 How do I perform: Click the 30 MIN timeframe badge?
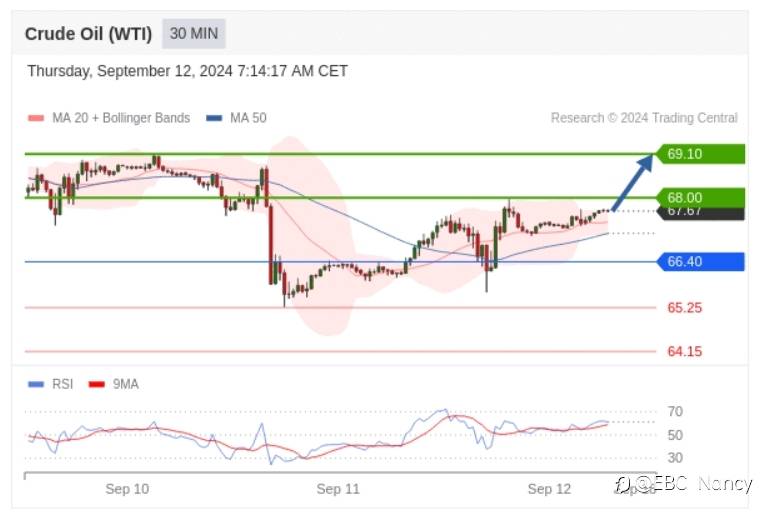193,34
